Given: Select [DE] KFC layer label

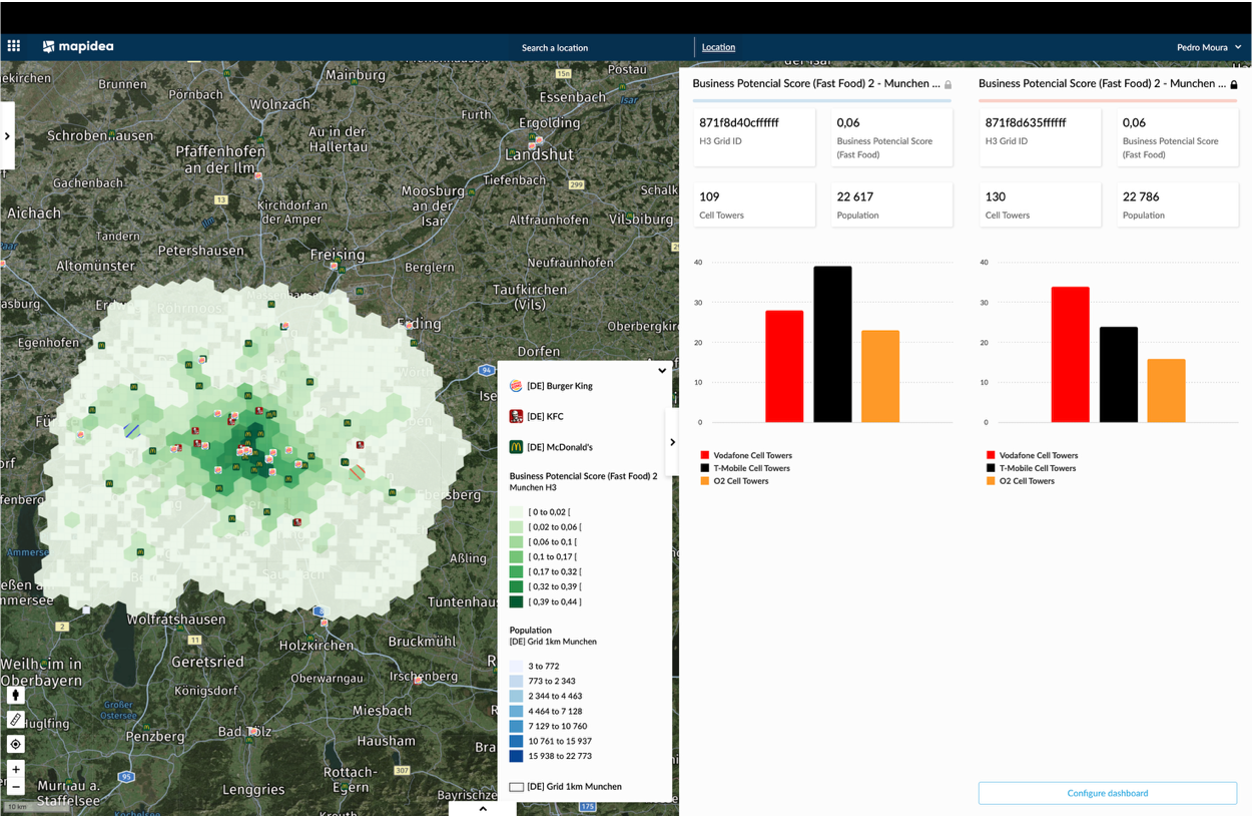Looking at the screenshot, I should tap(545, 416).
